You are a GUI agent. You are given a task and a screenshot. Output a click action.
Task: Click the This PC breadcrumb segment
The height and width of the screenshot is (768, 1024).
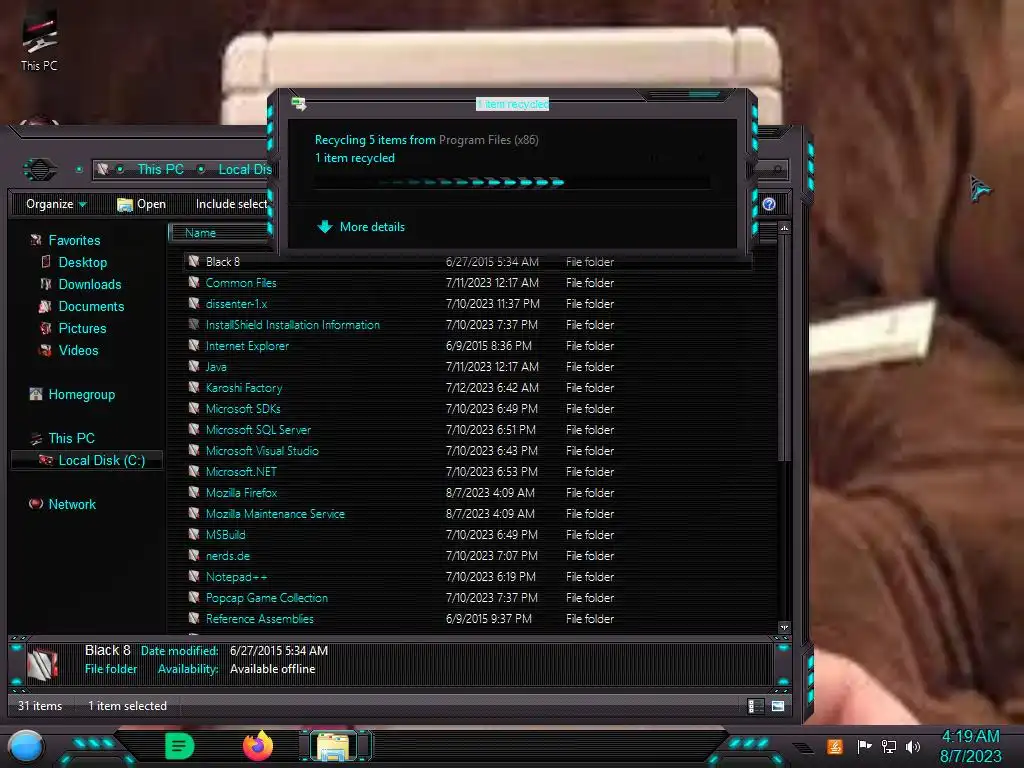[160, 170]
